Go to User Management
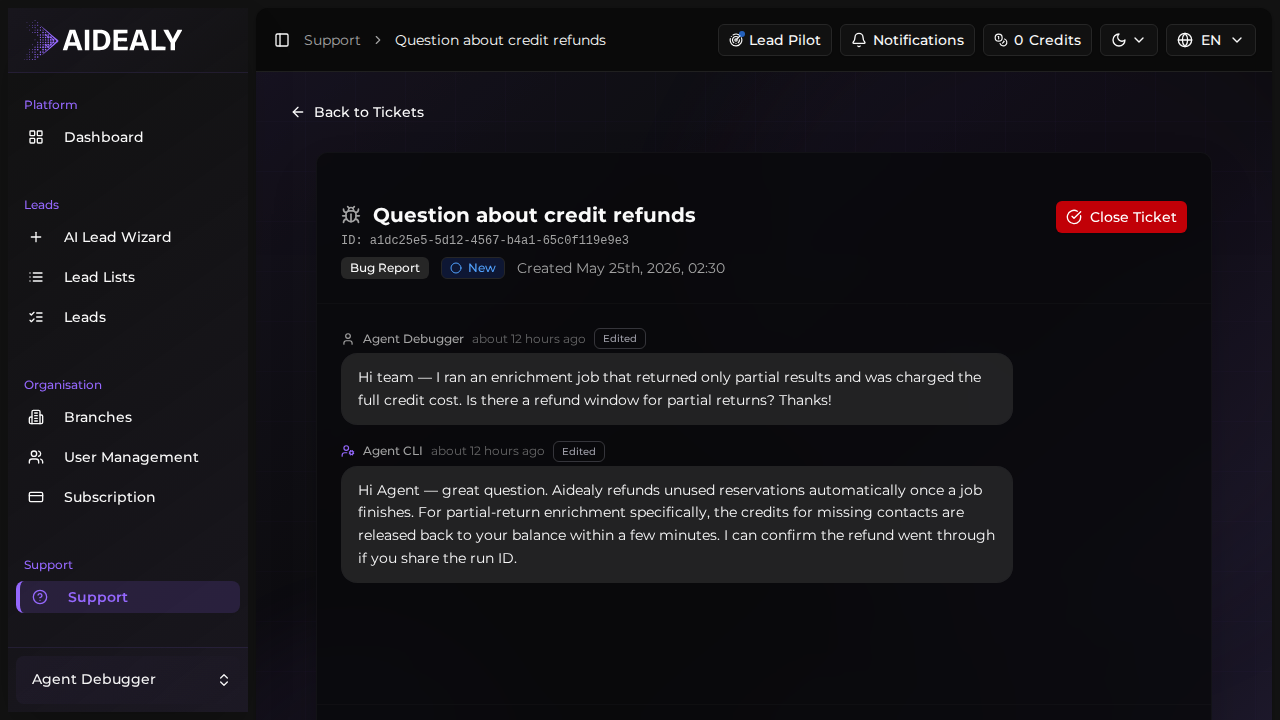1280x720 pixels. [x=128, y=457]
